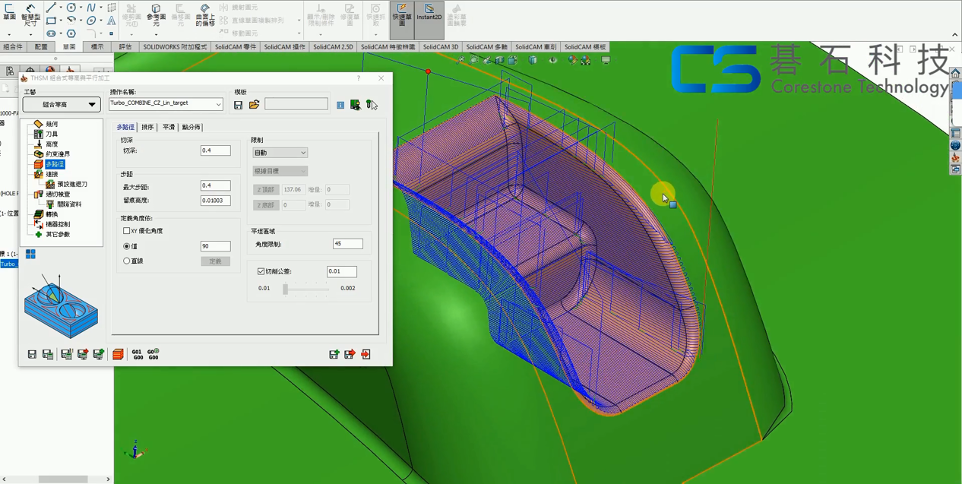The image size is (962, 484).
Task: Select 其它參數 in the operation tree
Action: pos(57,234)
